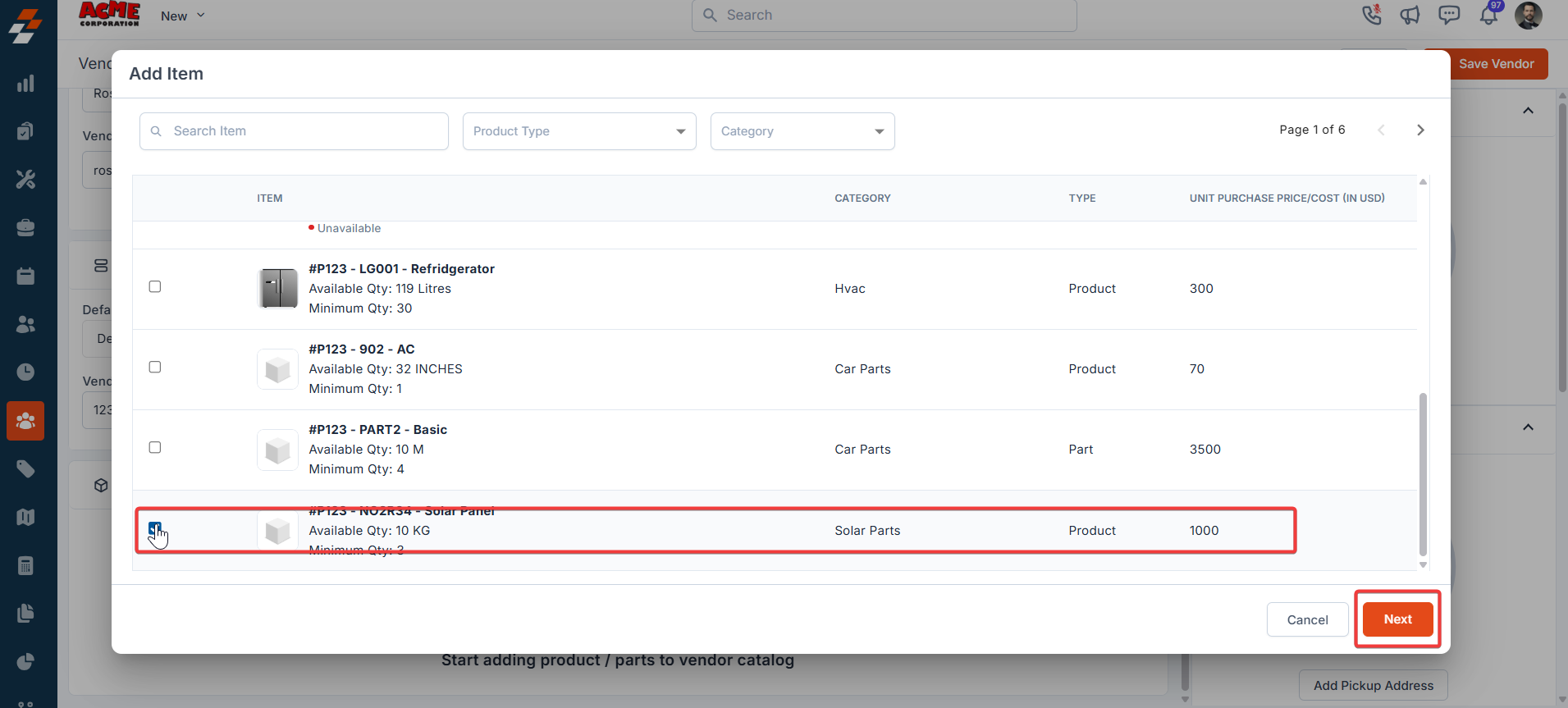Open the calendar sidebar icon
This screenshot has height=708, width=1568.
click(x=25, y=276)
